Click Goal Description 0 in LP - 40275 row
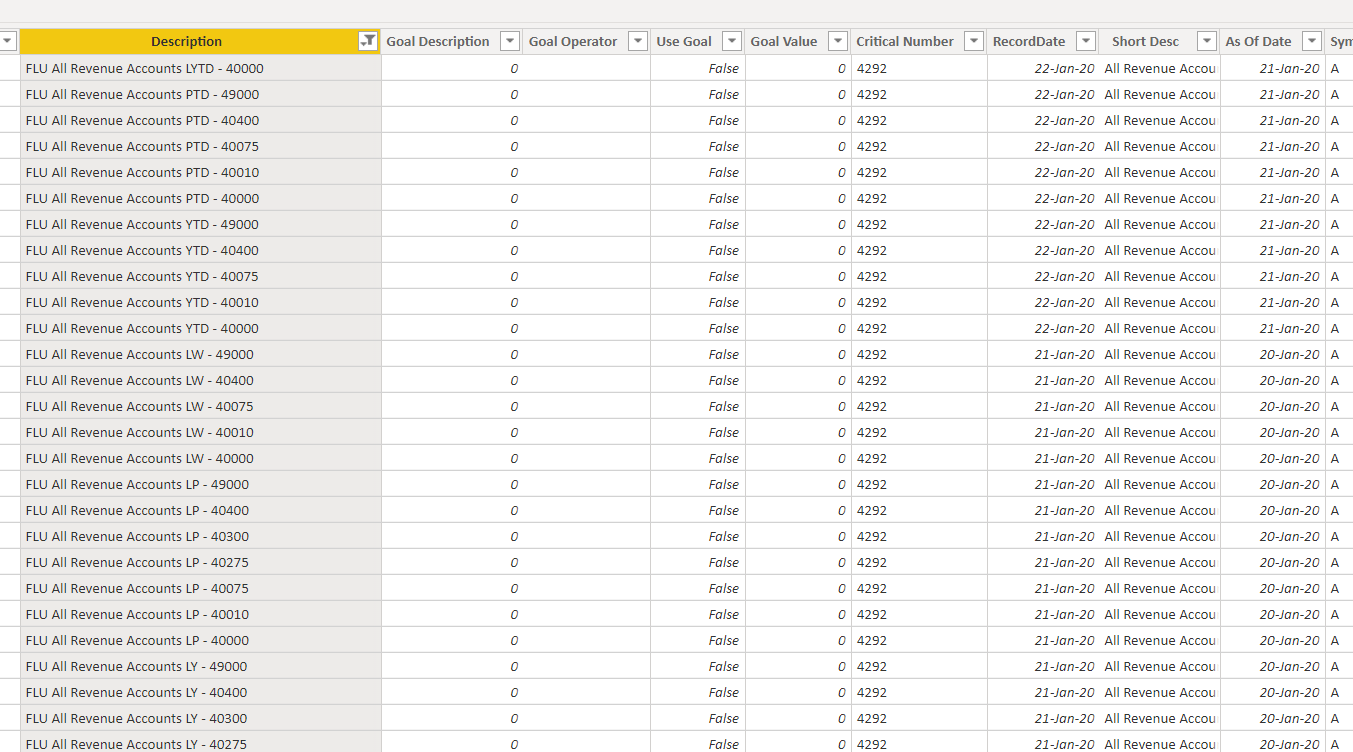1353x752 pixels. coord(451,562)
